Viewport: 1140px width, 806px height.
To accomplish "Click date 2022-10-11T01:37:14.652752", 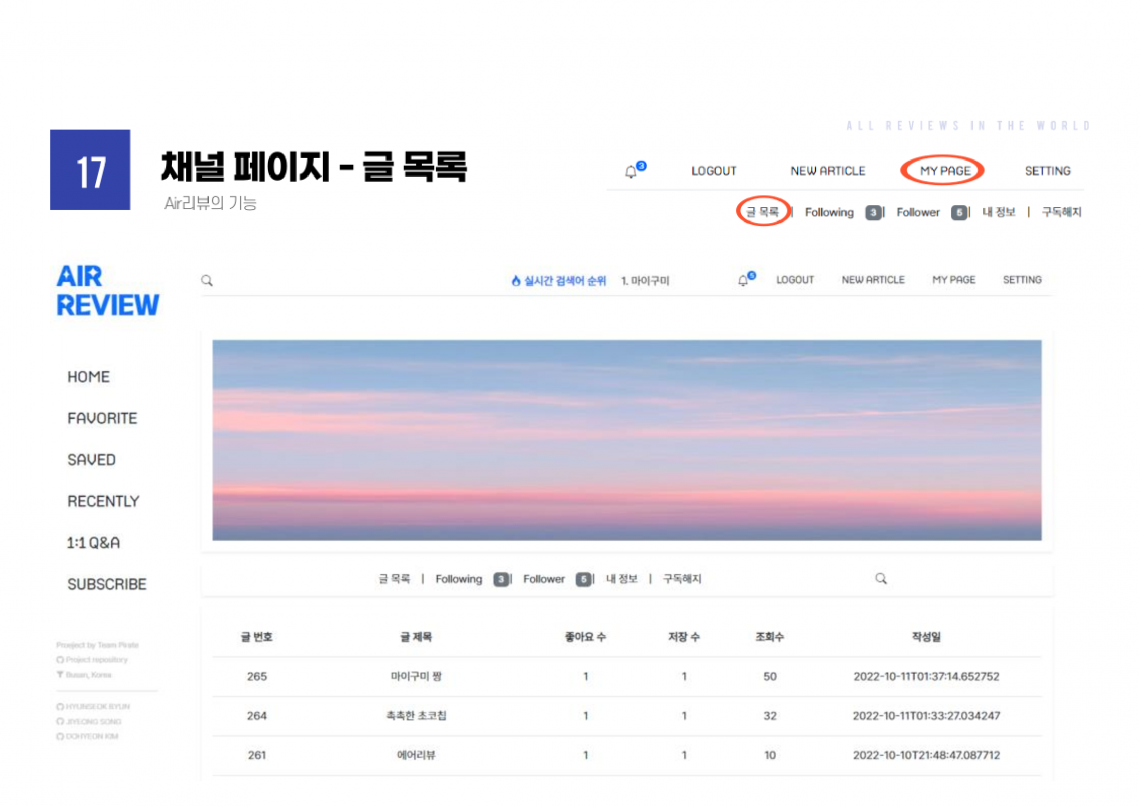I will [x=926, y=677].
